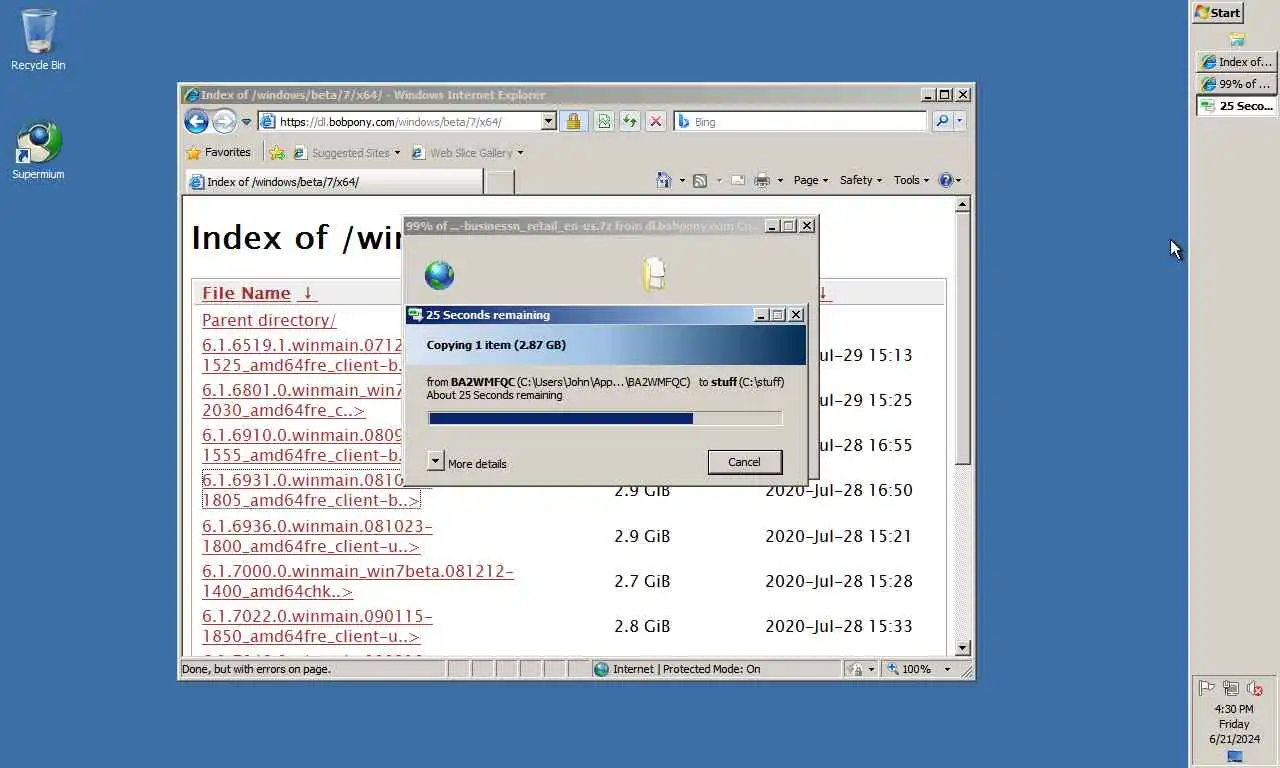Open the Supermium desktop shortcut
The image size is (1280, 768).
(38, 151)
